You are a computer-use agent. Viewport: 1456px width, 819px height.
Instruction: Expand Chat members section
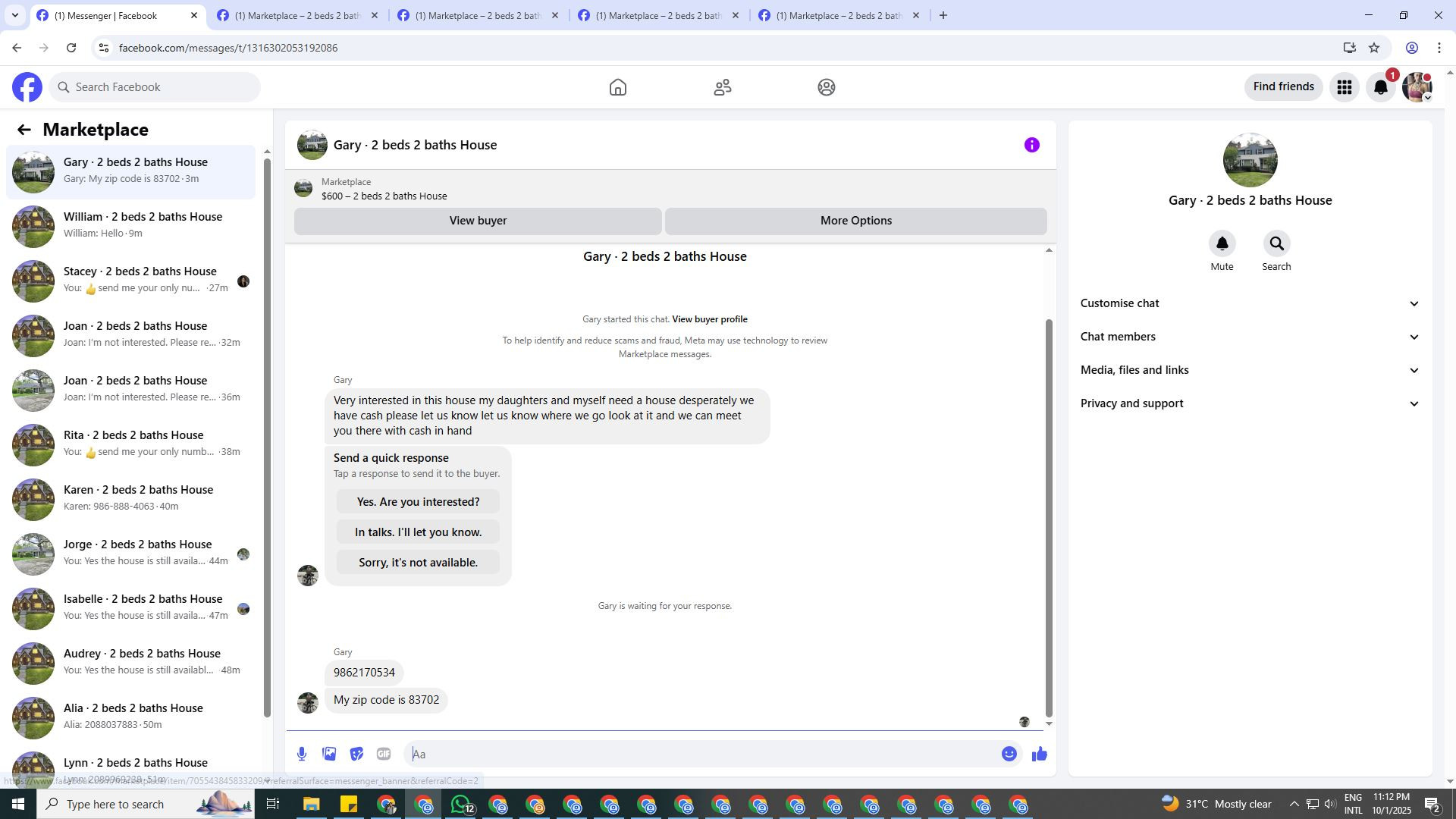coord(1249,337)
